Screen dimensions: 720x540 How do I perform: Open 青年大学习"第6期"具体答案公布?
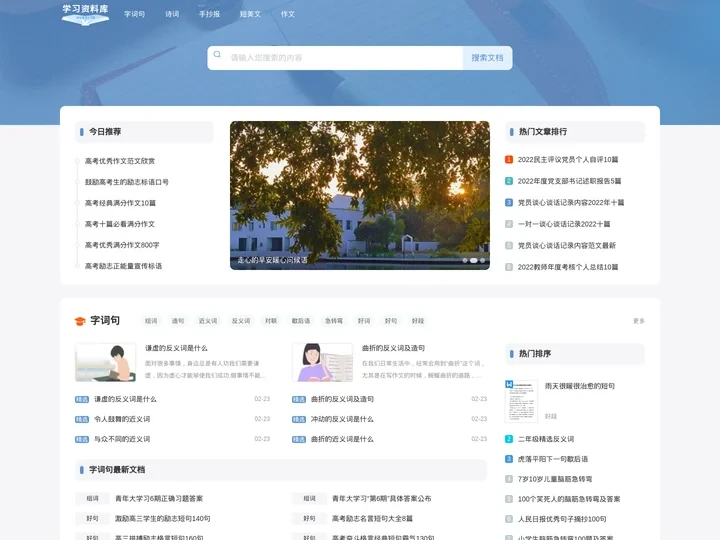(x=382, y=499)
